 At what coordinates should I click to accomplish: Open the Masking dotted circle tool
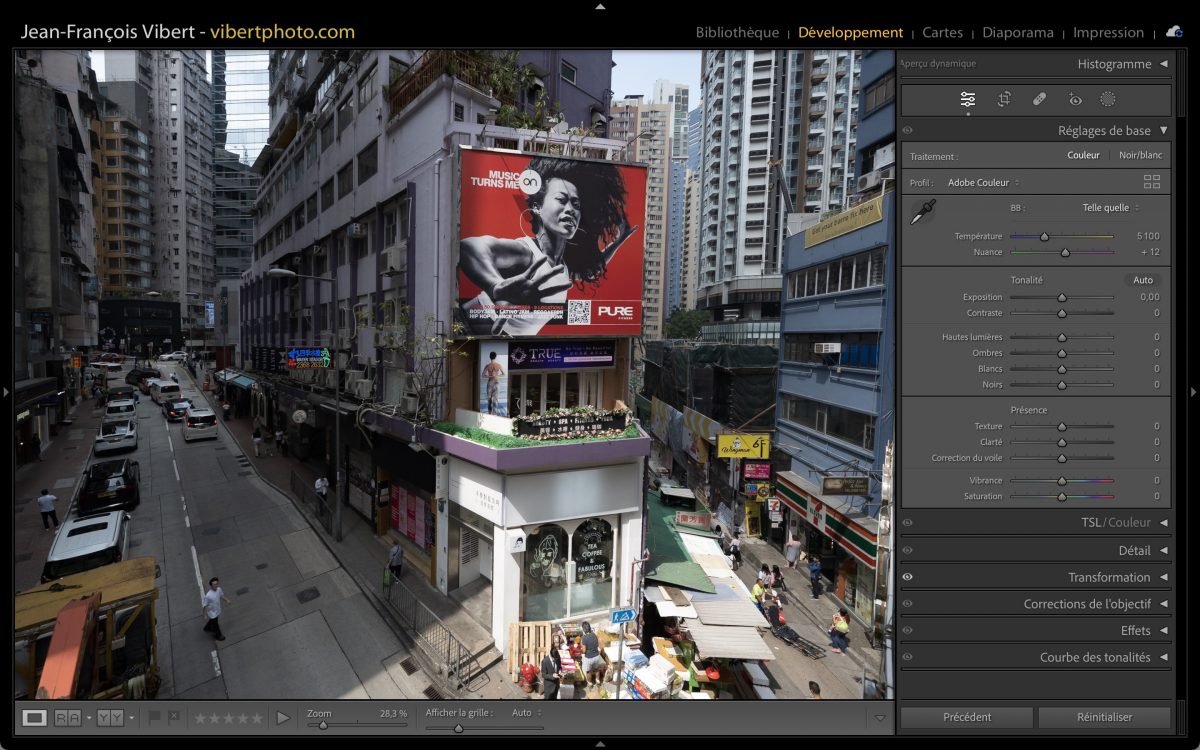[x=1108, y=99]
